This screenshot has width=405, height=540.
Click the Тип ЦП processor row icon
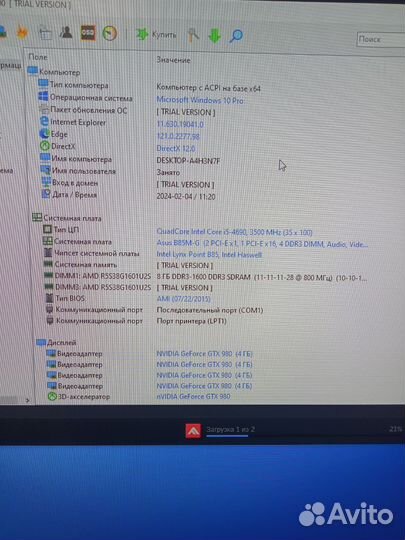47,229
